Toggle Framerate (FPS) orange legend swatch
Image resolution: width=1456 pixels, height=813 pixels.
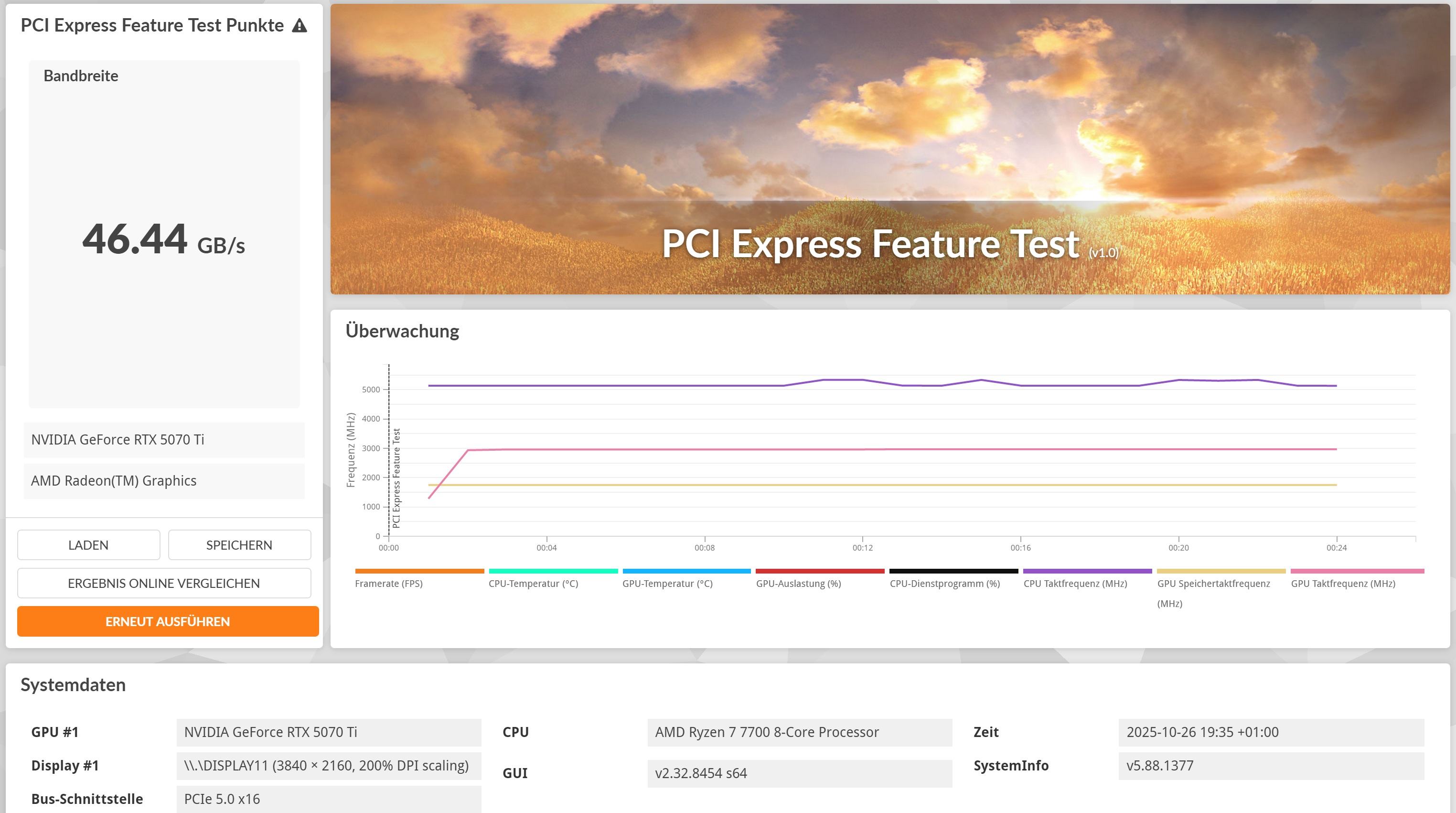point(419,572)
